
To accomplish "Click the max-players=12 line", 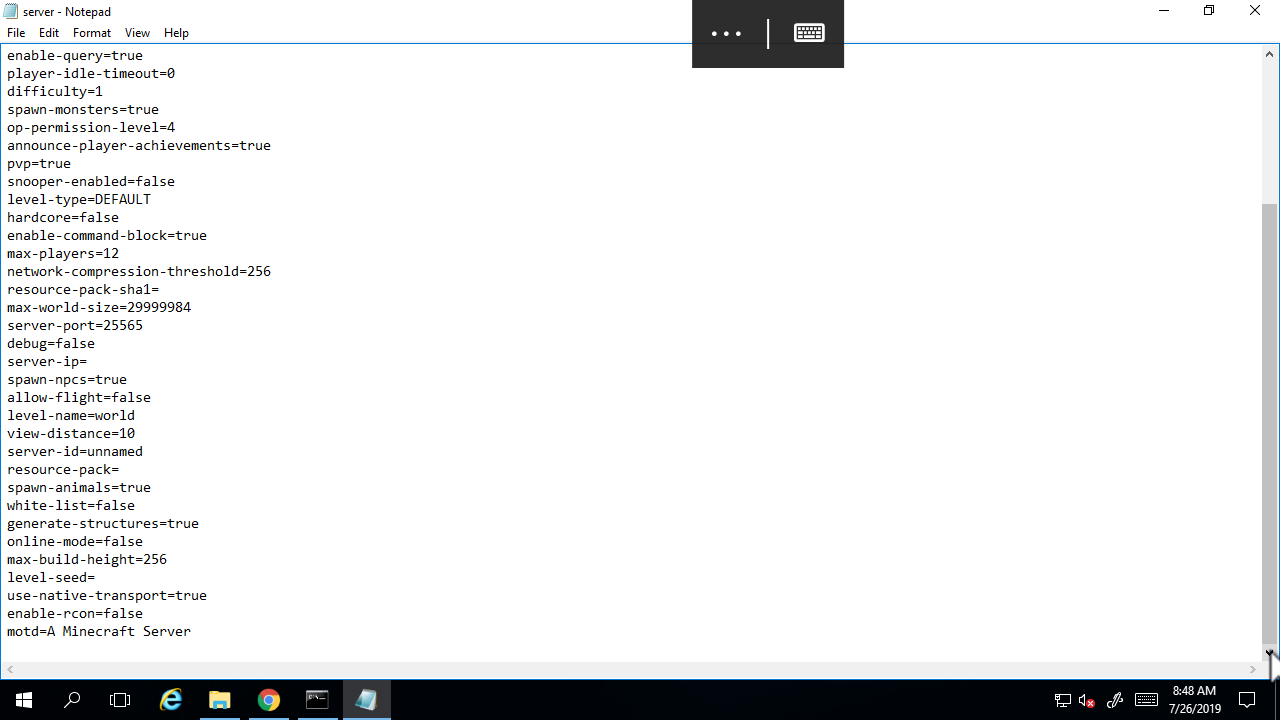I will pyautogui.click(x=63, y=254).
